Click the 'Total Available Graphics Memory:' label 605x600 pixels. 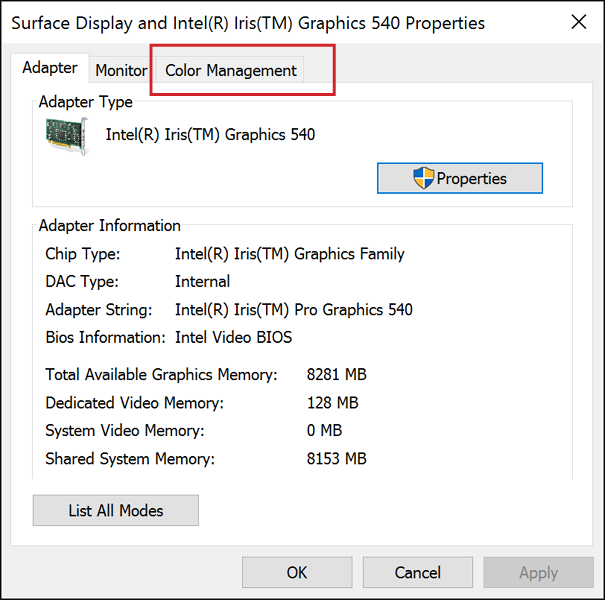(161, 374)
